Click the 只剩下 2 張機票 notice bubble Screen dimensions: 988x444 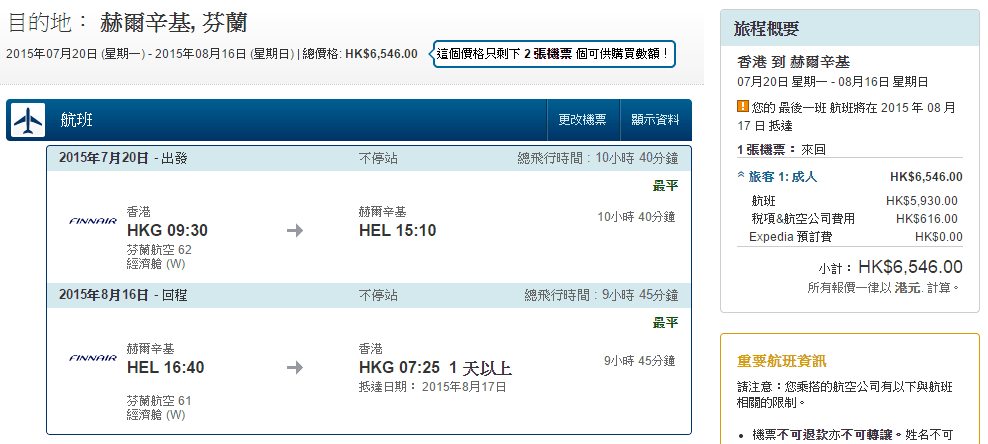point(553,53)
